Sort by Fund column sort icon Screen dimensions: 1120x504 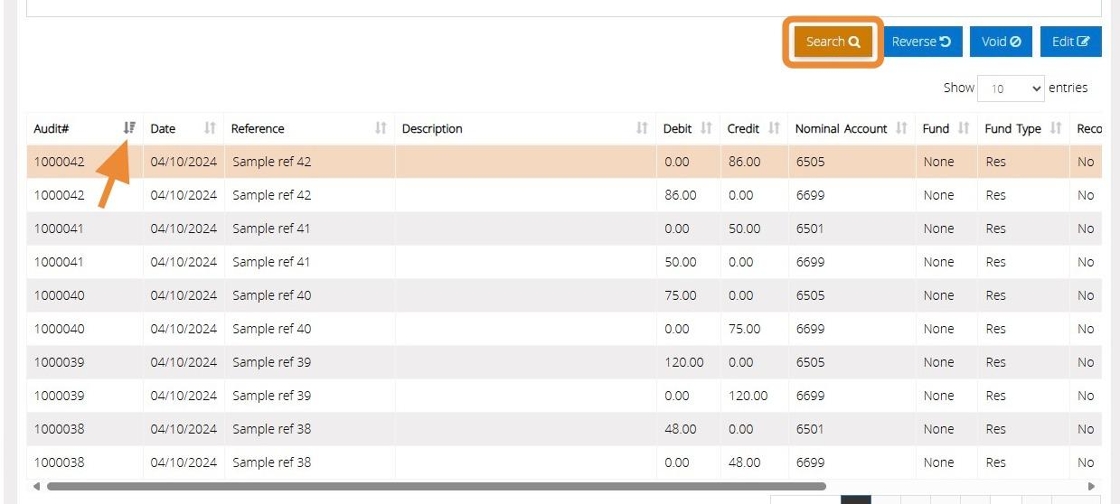[x=964, y=128]
